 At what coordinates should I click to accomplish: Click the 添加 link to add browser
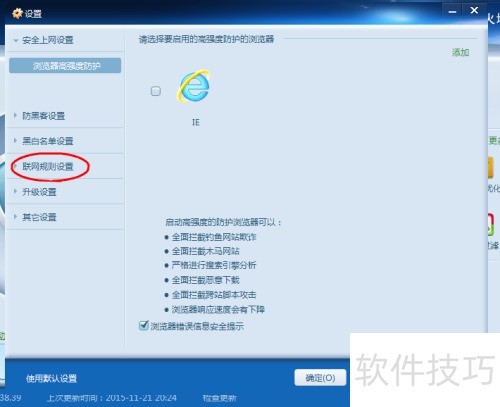coord(460,52)
